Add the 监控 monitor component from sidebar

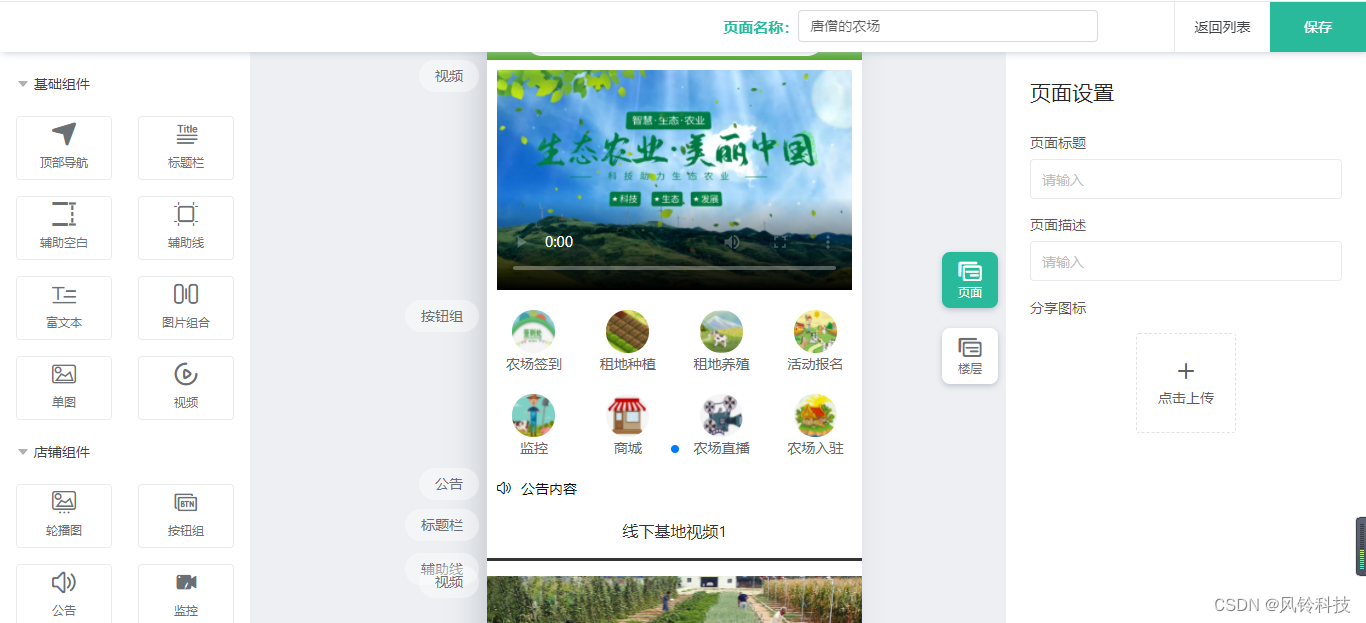point(186,594)
